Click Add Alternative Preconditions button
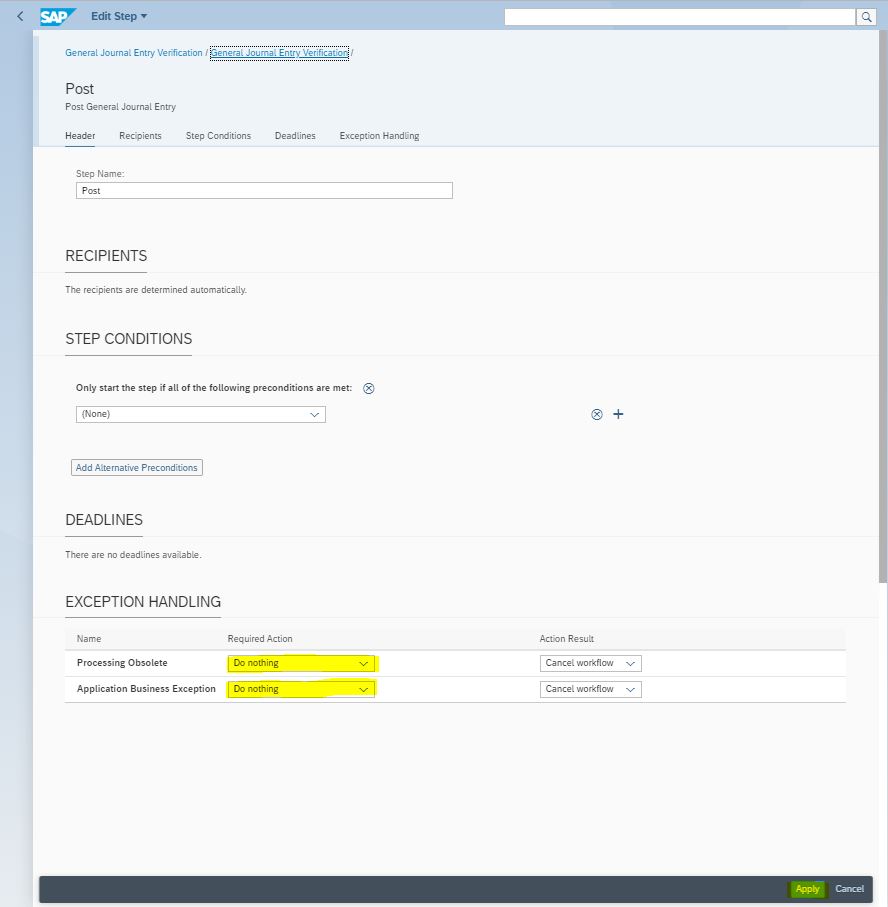The height and width of the screenshot is (907, 888). pyautogui.click(x=137, y=467)
